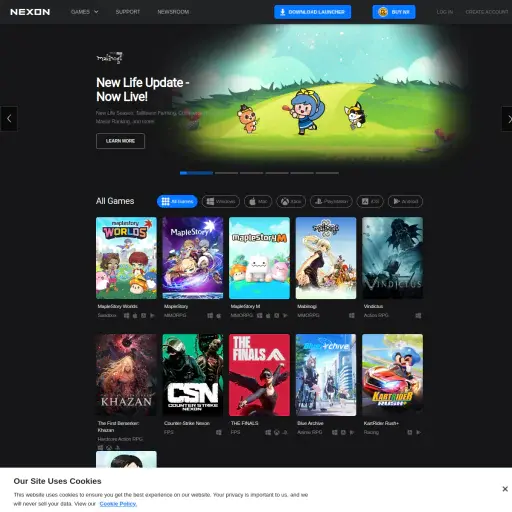Click the MapleStory Worlds title text

[x=117, y=306]
